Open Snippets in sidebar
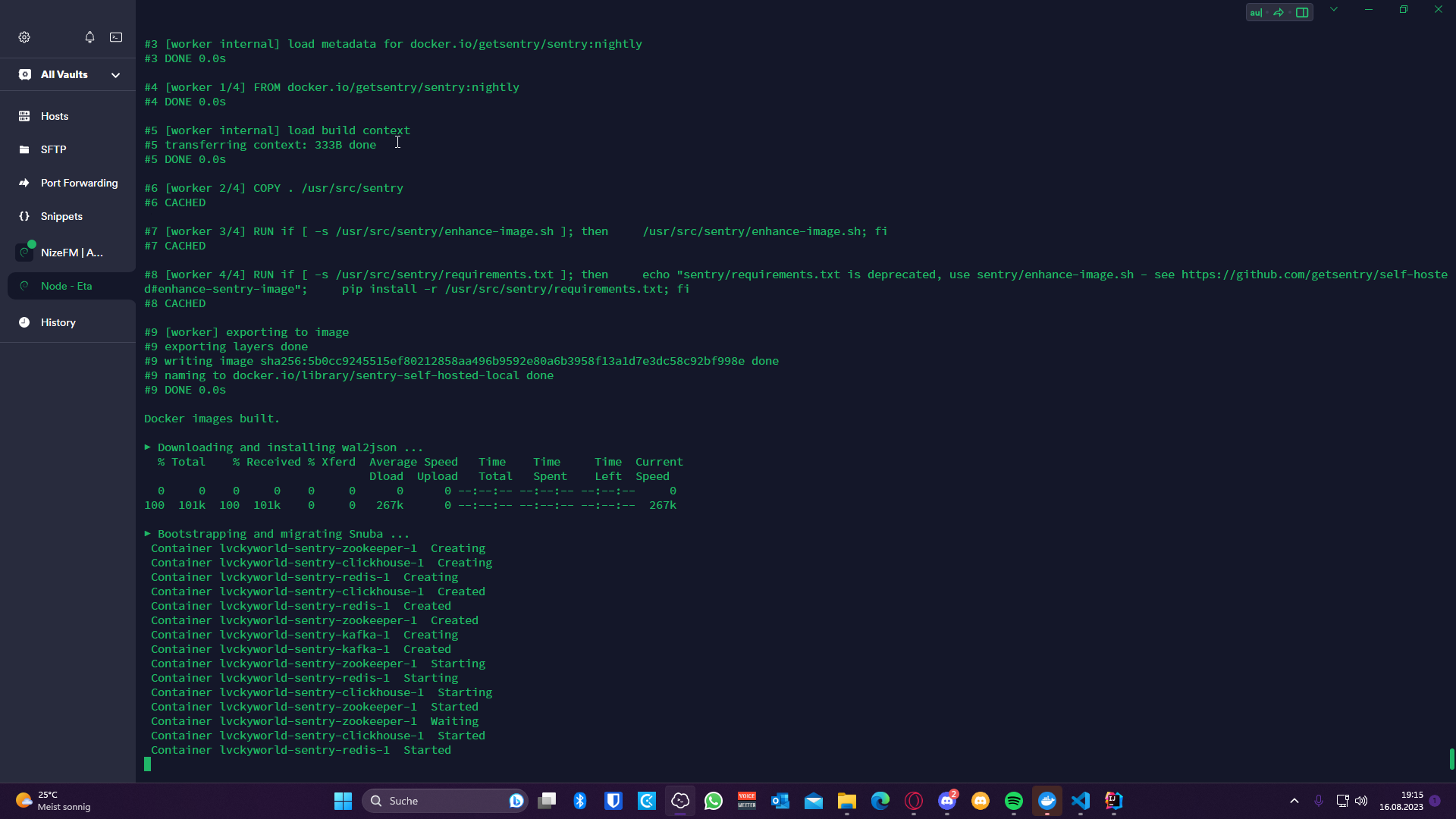This screenshot has height=819, width=1456. (x=61, y=216)
